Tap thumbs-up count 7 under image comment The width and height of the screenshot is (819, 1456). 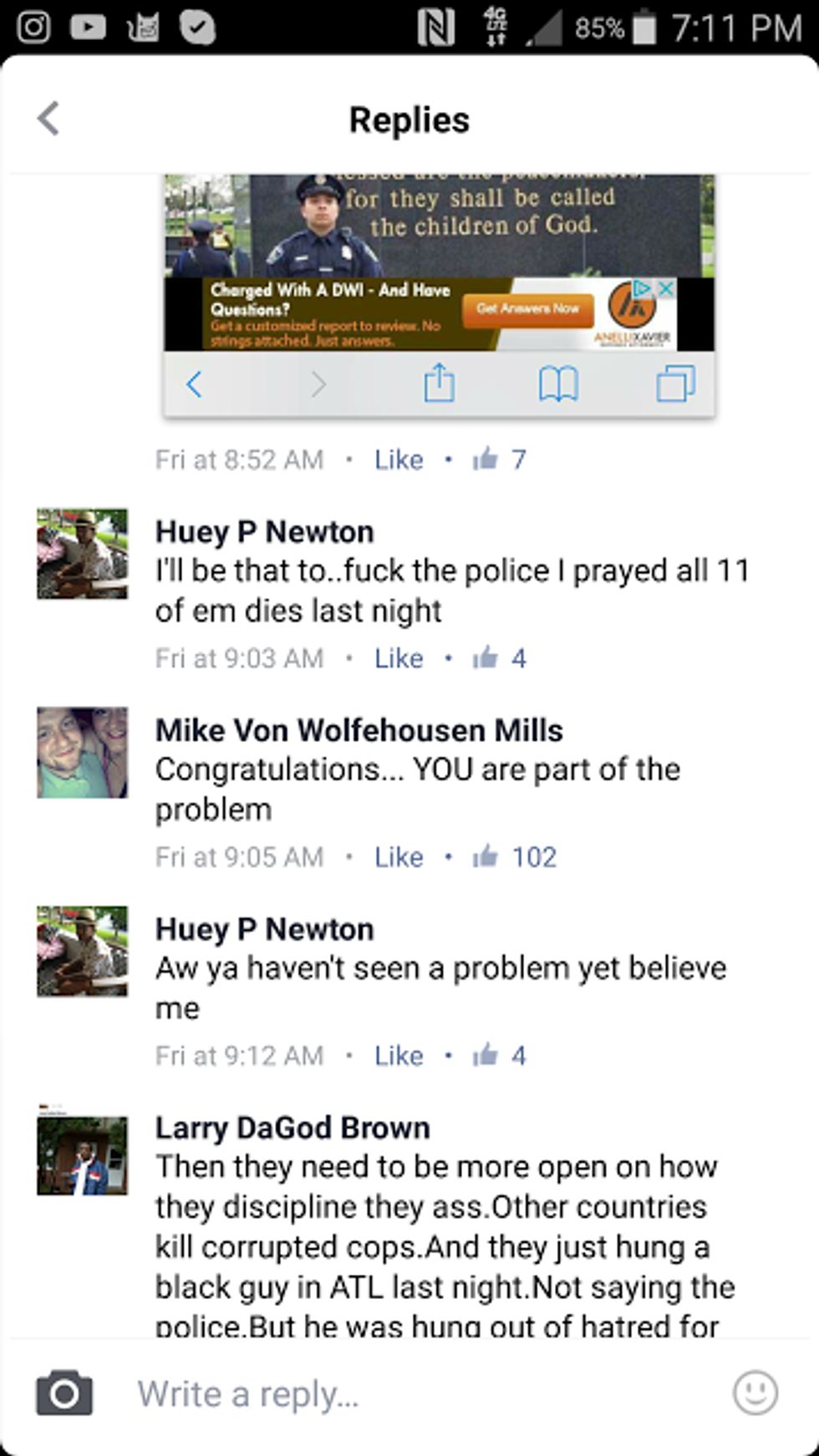coord(499,459)
